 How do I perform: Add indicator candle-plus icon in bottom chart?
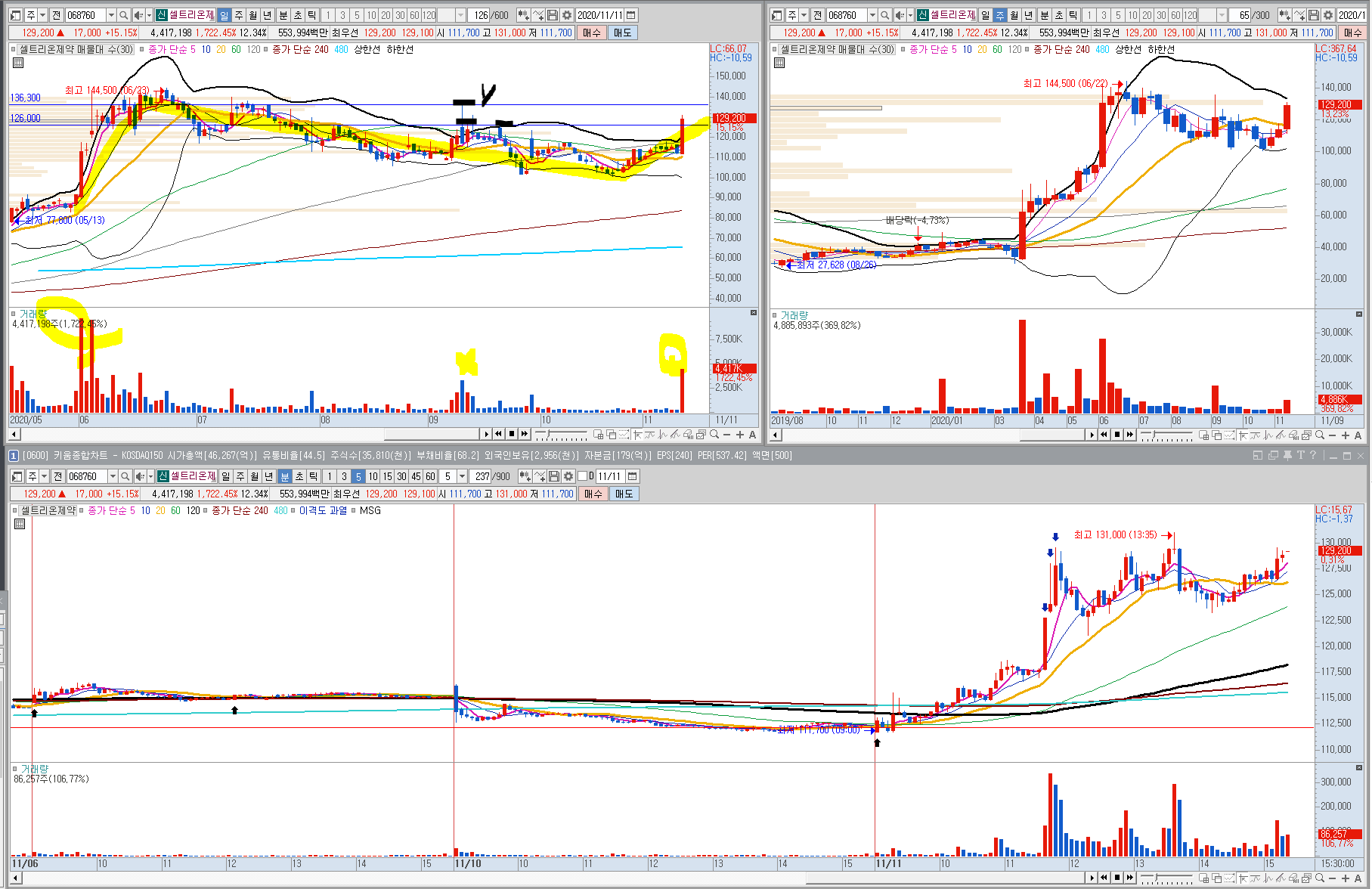[x=525, y=476]
